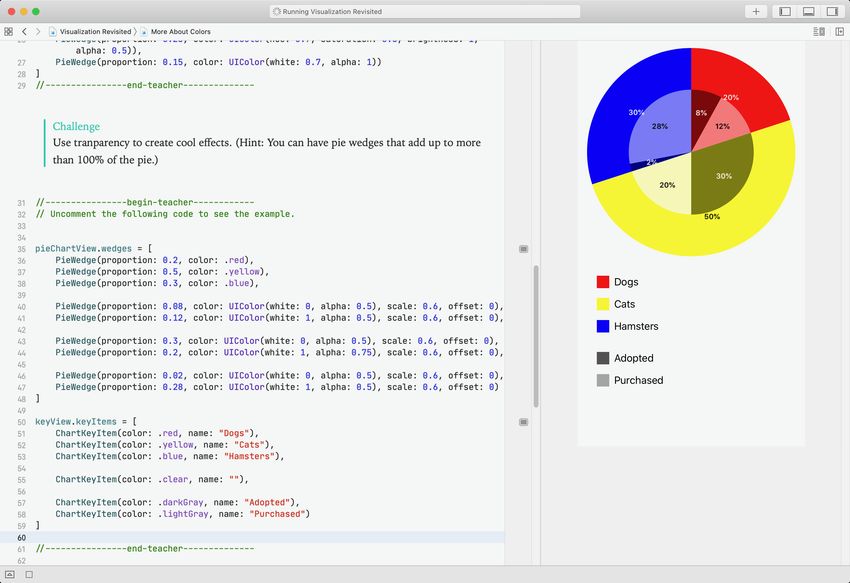Viewport: 850px width, 583px height.
Task: Click 'pieChartView.wedges' on line 35
Action: [x=83, y=248]
